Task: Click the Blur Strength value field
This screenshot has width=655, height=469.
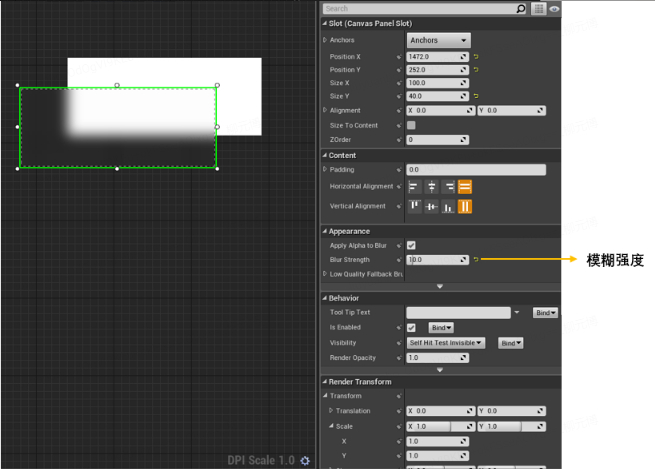Action: [x=437, y=260]
